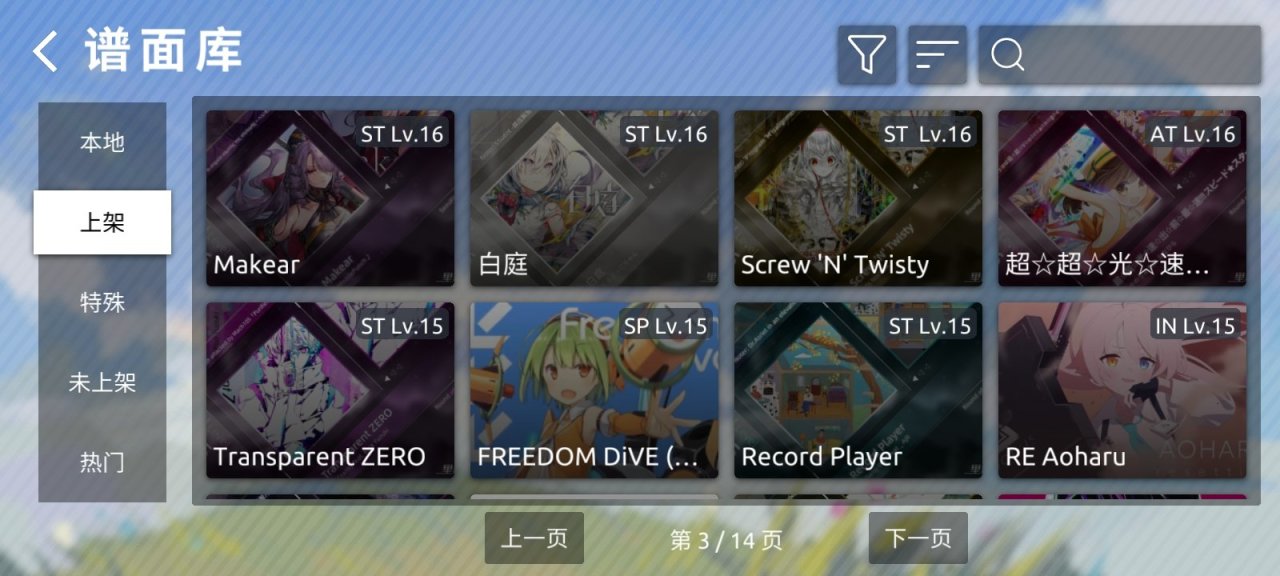
Task: Go back using the left arrow icon
Action: click(x=46, y=51)
